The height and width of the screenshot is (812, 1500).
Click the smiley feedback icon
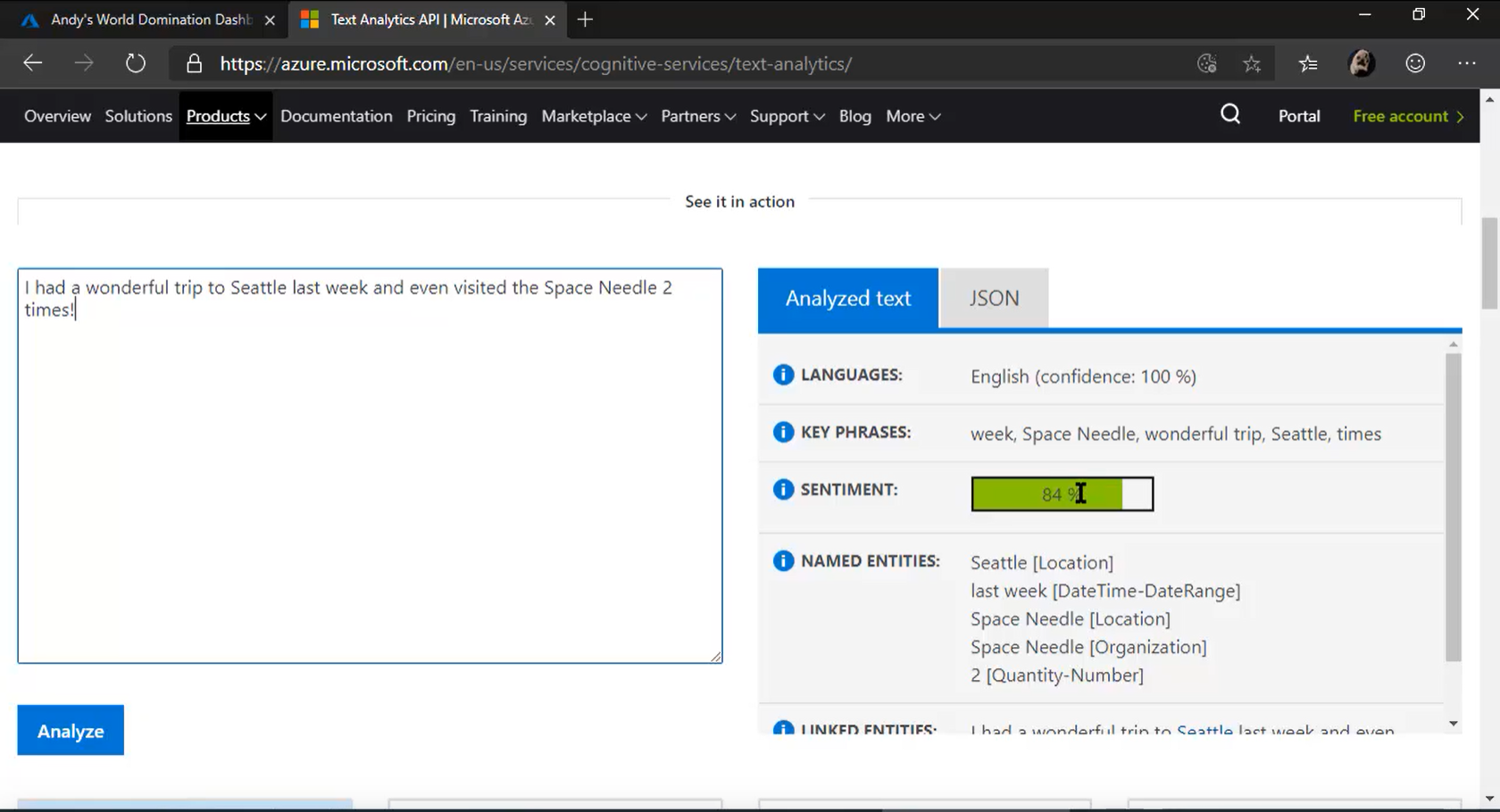pyautogui.click(x=1415, y=63)
